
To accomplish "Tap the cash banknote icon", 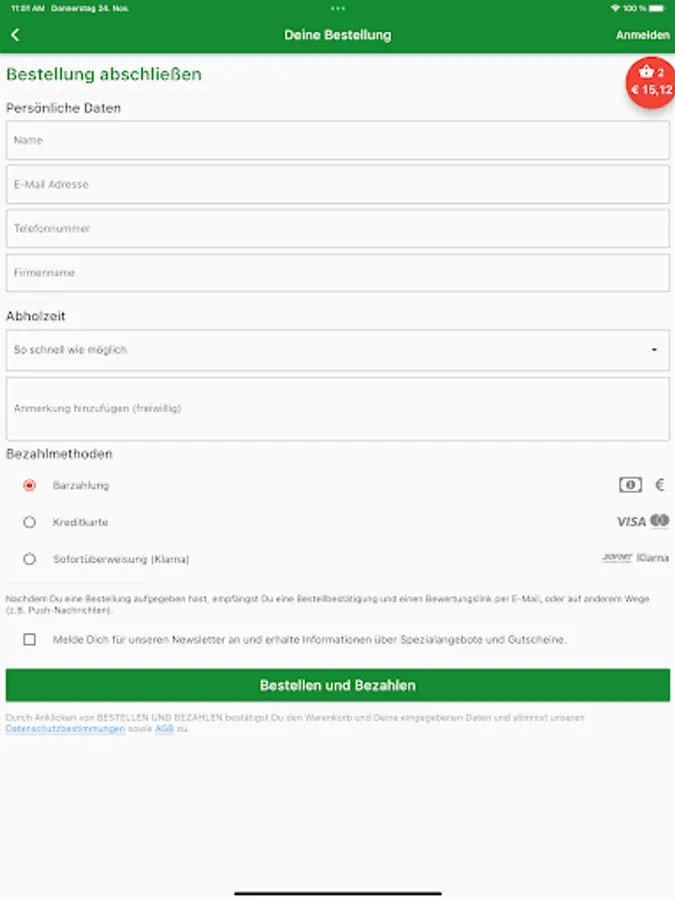I will [x=630, y=485].
